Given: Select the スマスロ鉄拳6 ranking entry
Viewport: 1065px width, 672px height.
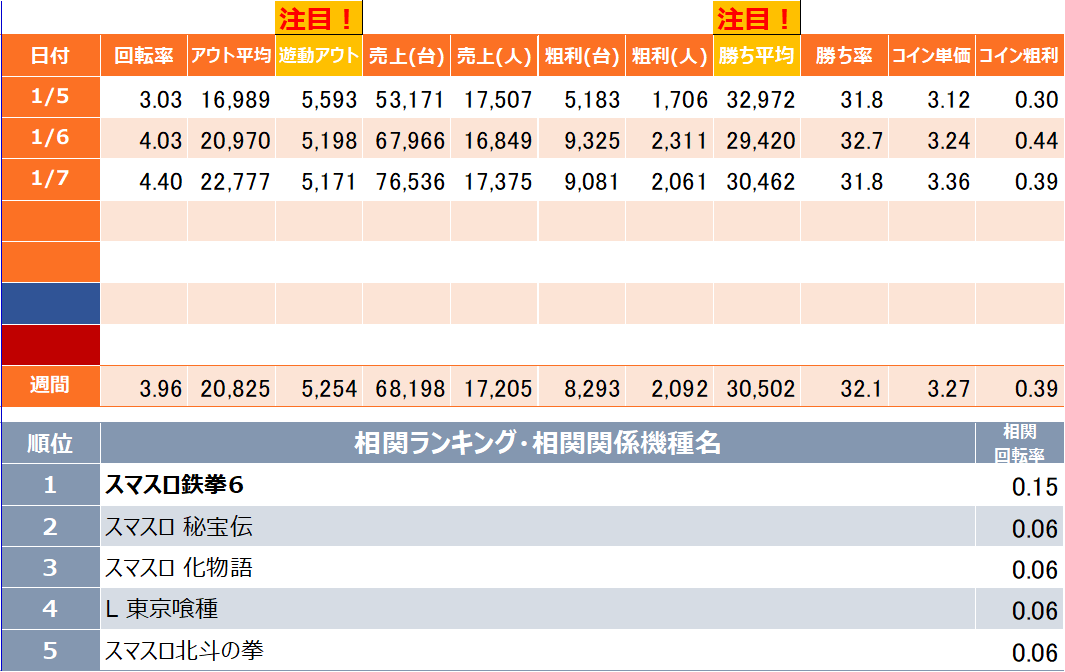Looking at the screenshot, I should 175,486.
